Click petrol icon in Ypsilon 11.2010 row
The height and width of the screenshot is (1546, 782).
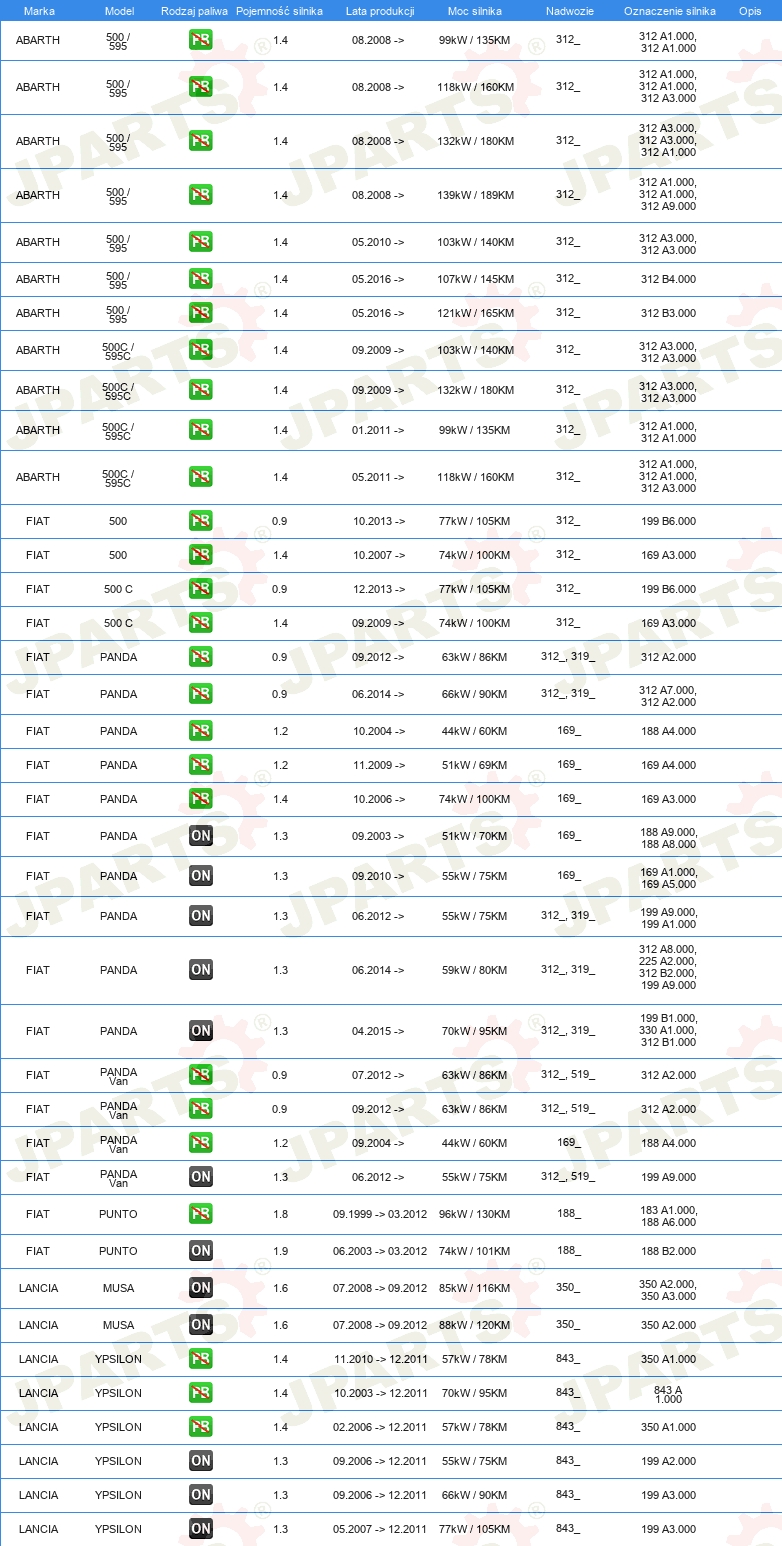[x=201, y=1359]
